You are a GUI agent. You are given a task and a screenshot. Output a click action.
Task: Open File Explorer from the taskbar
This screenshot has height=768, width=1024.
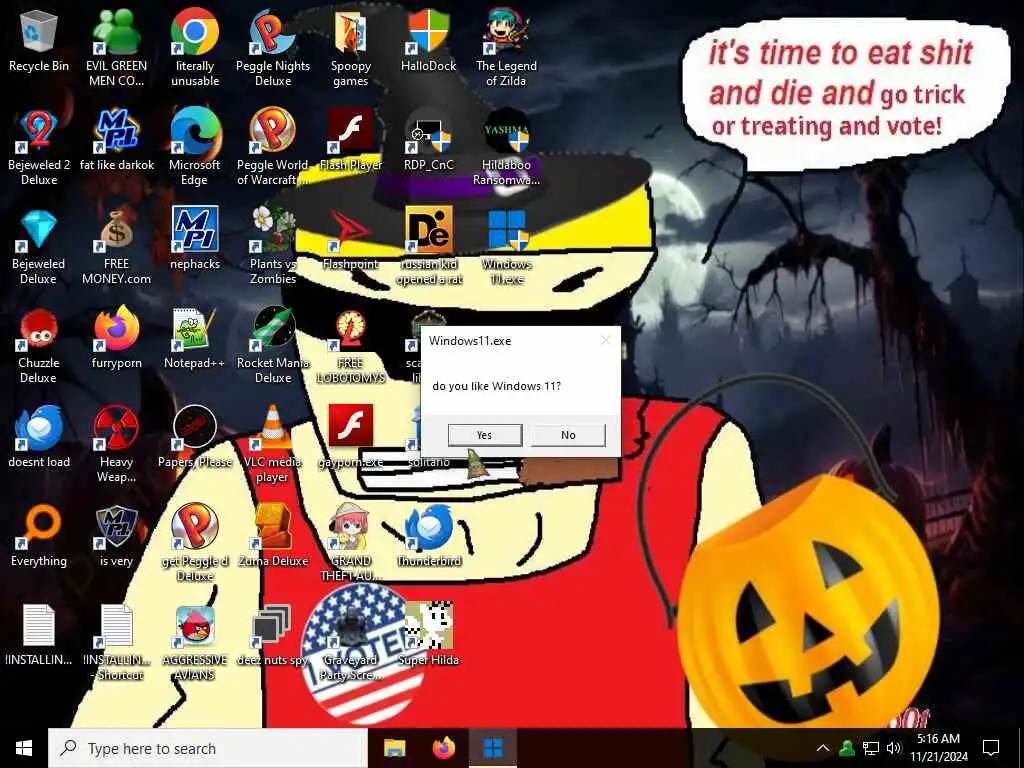point(394,748)
